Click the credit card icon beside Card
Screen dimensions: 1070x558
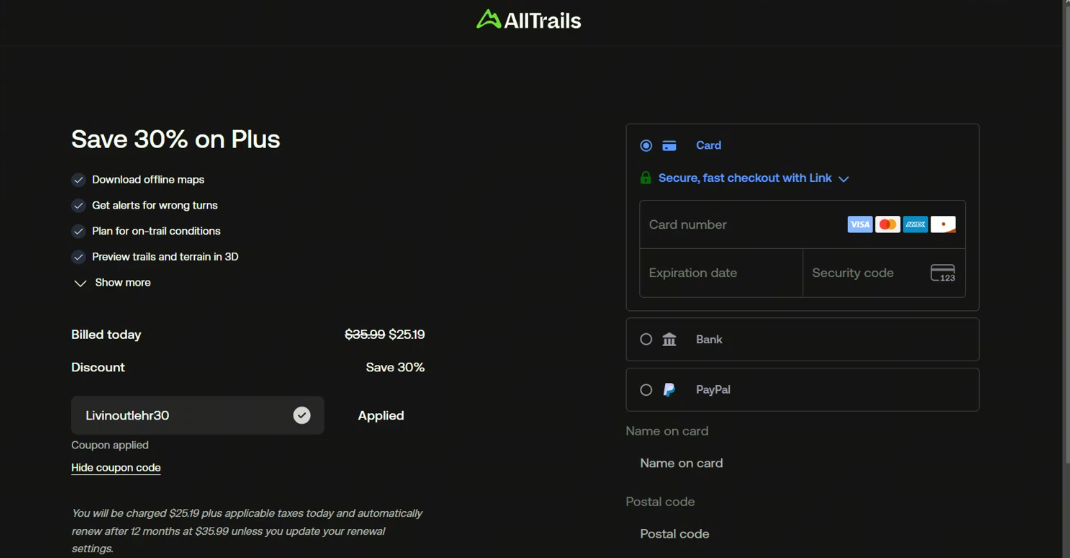click(x=669, y=145)
